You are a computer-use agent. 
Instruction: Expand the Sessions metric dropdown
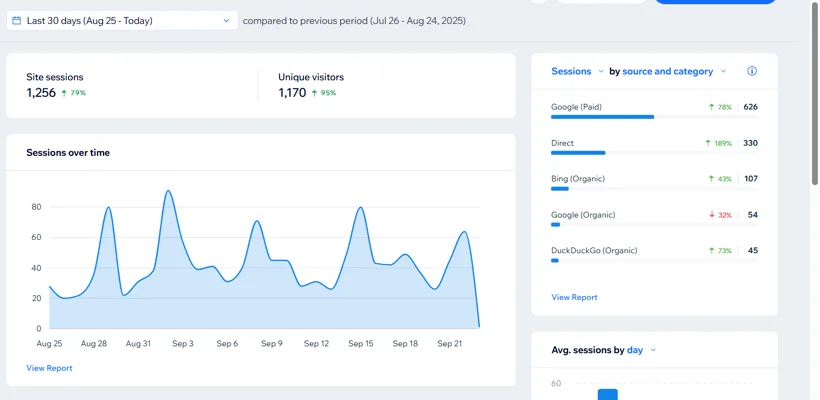point(577,71)
